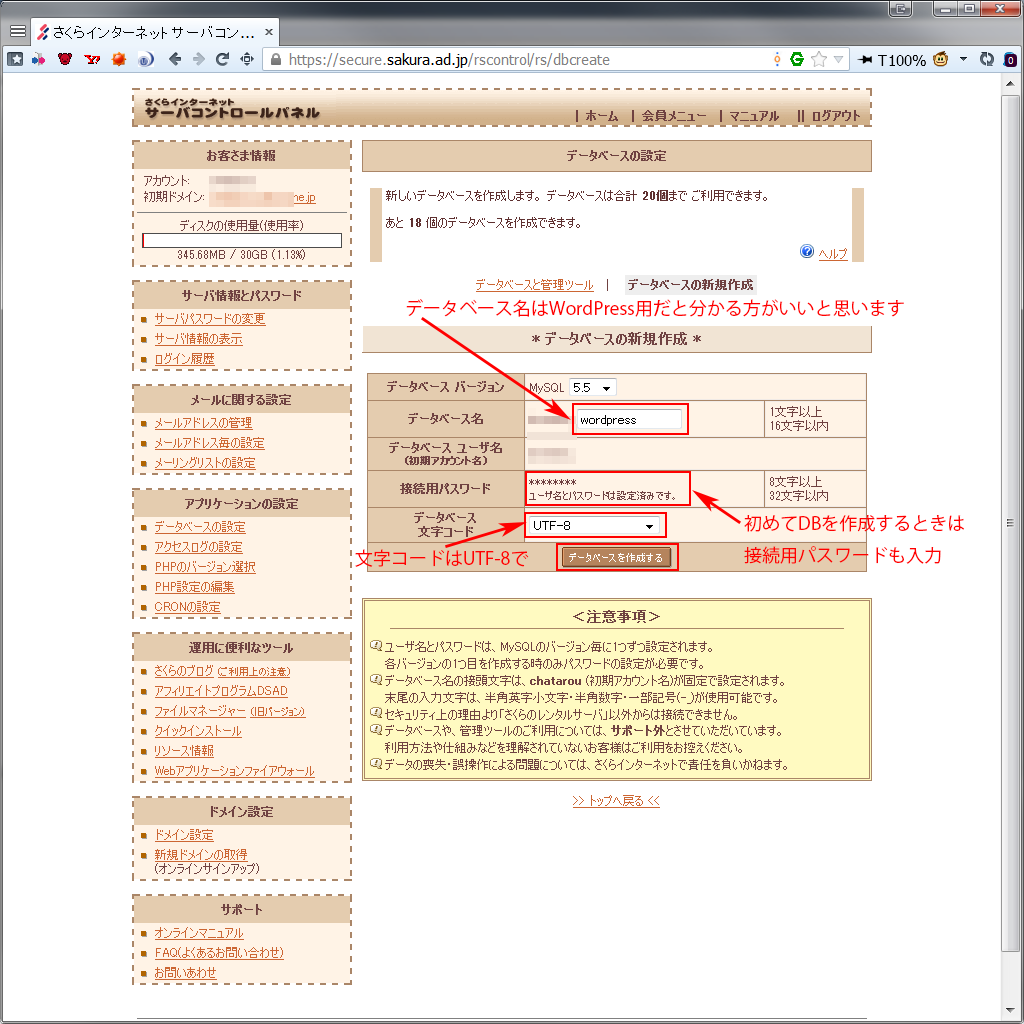Screen dimensions: 1024x1024
Task: Open リソース情報 link
Action: point(184,751)
